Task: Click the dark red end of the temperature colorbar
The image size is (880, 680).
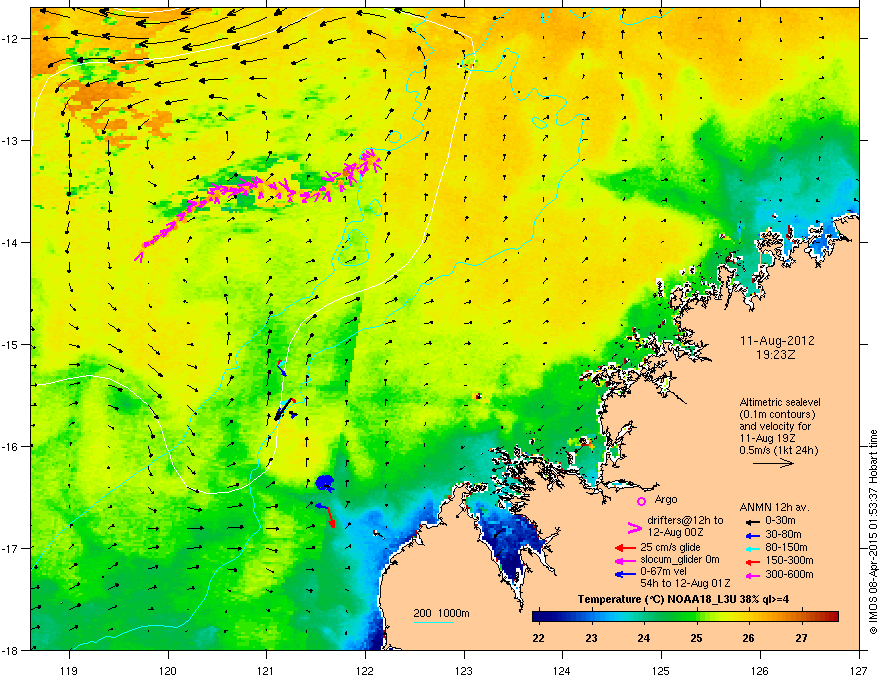Action: coord(833,617)
